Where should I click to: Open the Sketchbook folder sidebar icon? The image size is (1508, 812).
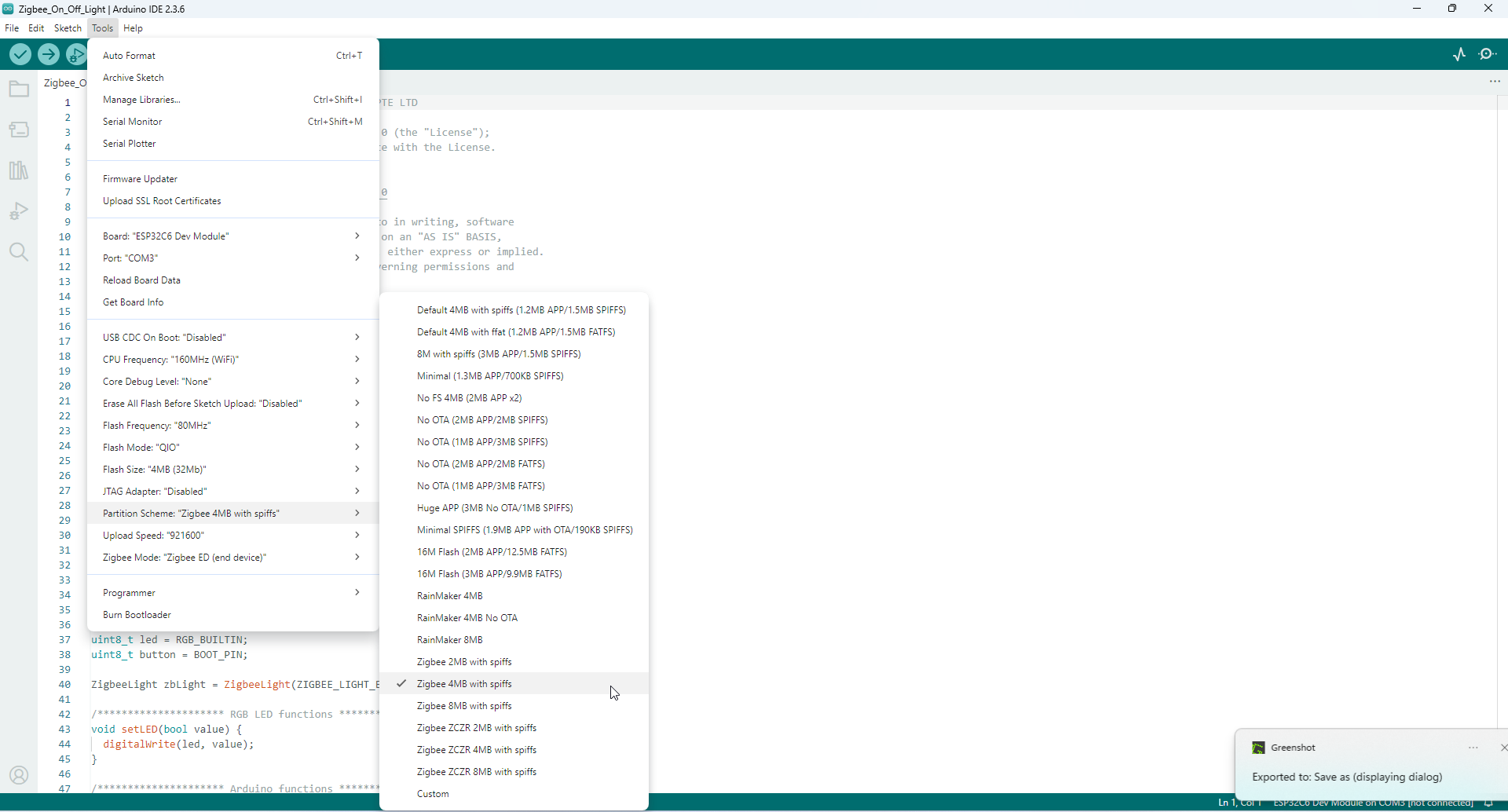[x=19, y=90]
